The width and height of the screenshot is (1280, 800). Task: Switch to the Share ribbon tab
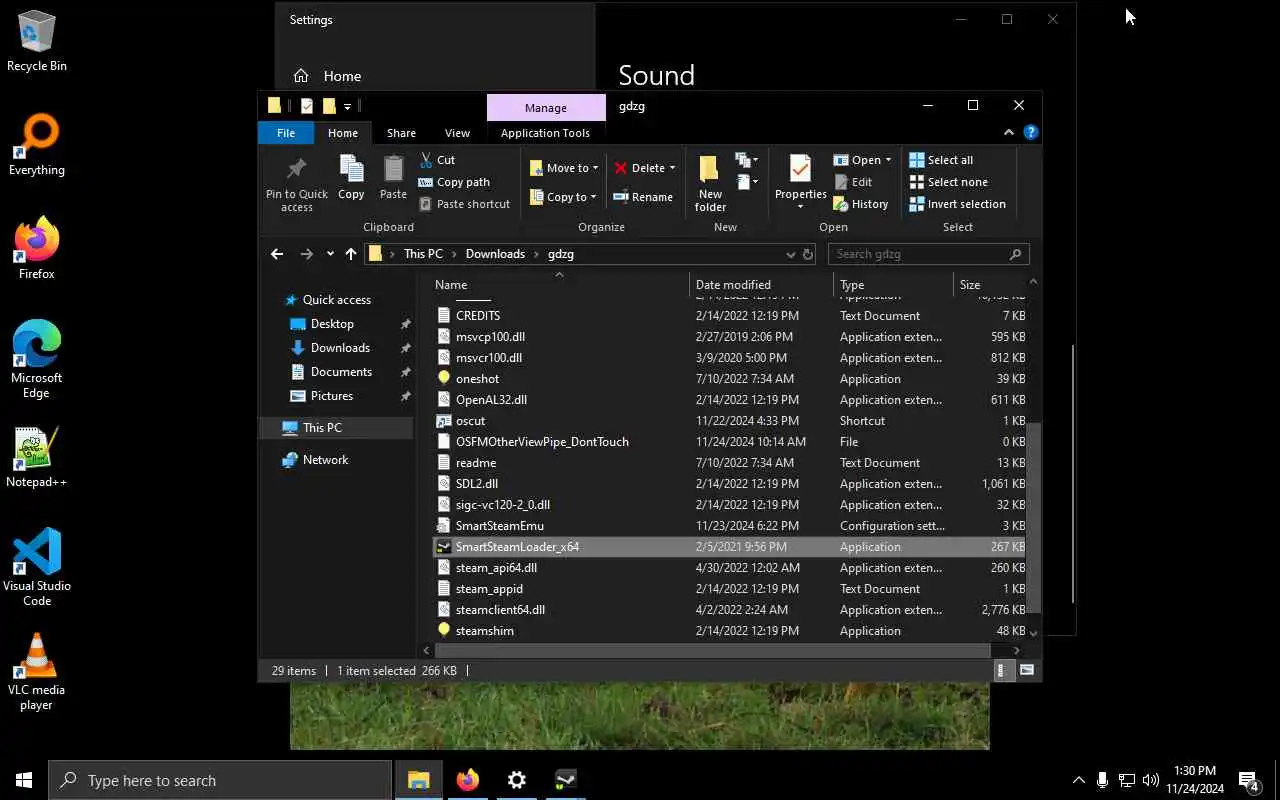[401, 133]
